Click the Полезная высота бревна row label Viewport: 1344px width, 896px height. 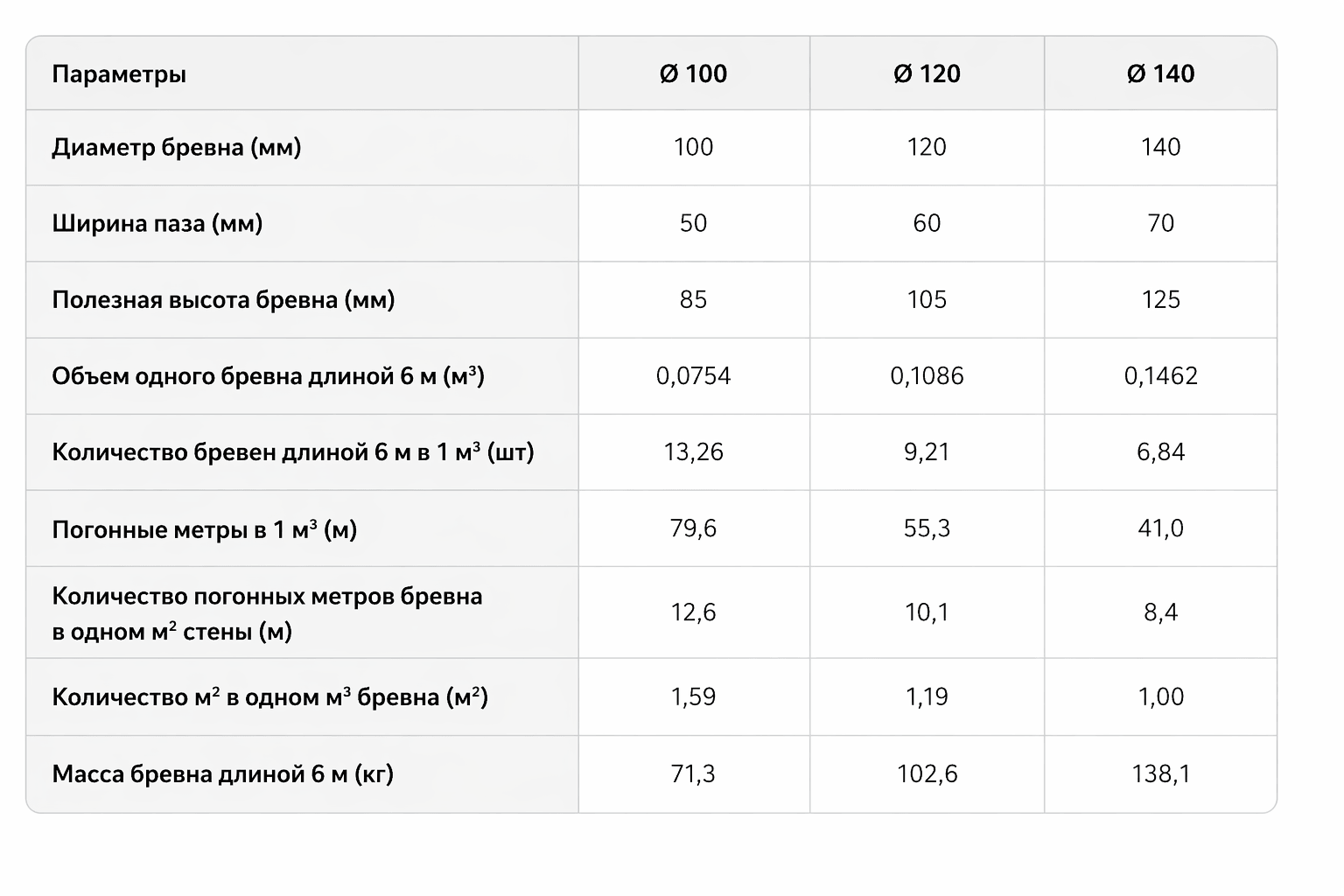[x=223, y=300]
